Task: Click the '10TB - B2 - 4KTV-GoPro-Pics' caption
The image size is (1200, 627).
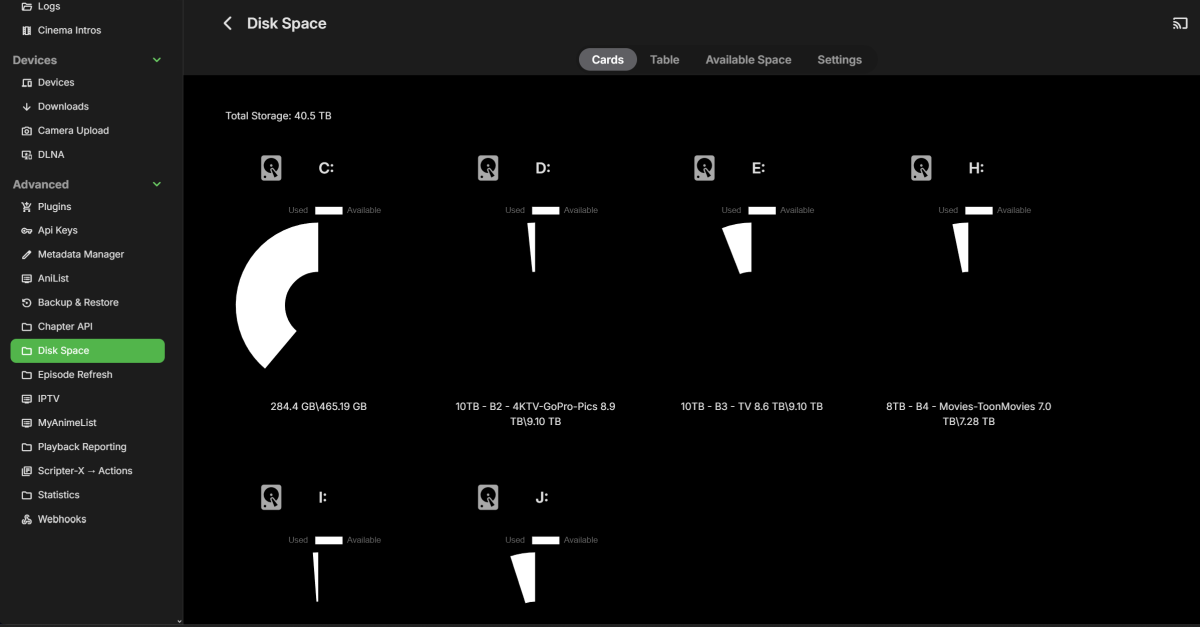Action: [535, 414]
